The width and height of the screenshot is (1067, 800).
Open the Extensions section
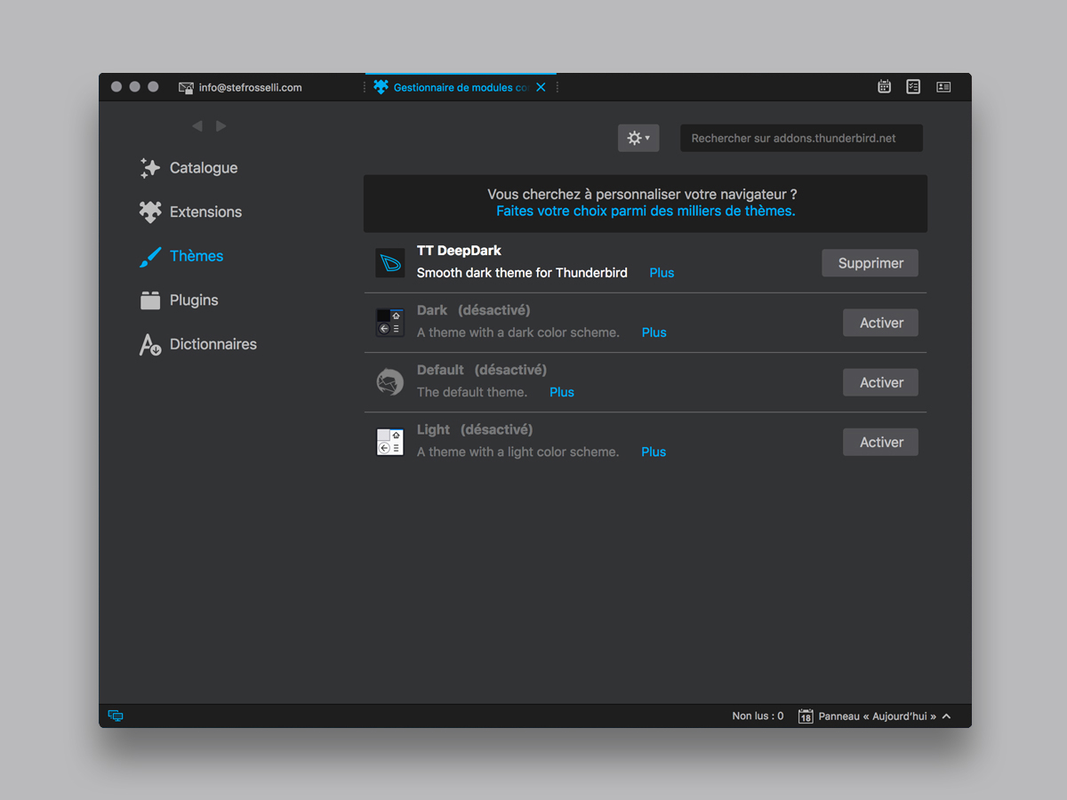click(x=191, y=212)
